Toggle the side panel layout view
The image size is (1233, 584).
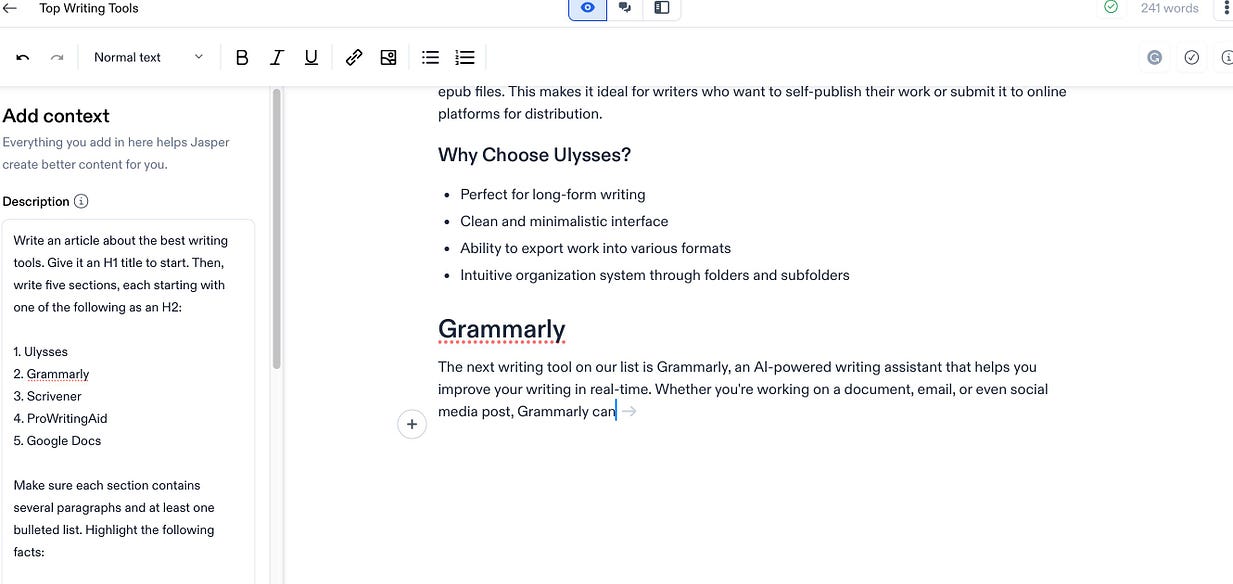pyautogui.click(x=661, y=8)
